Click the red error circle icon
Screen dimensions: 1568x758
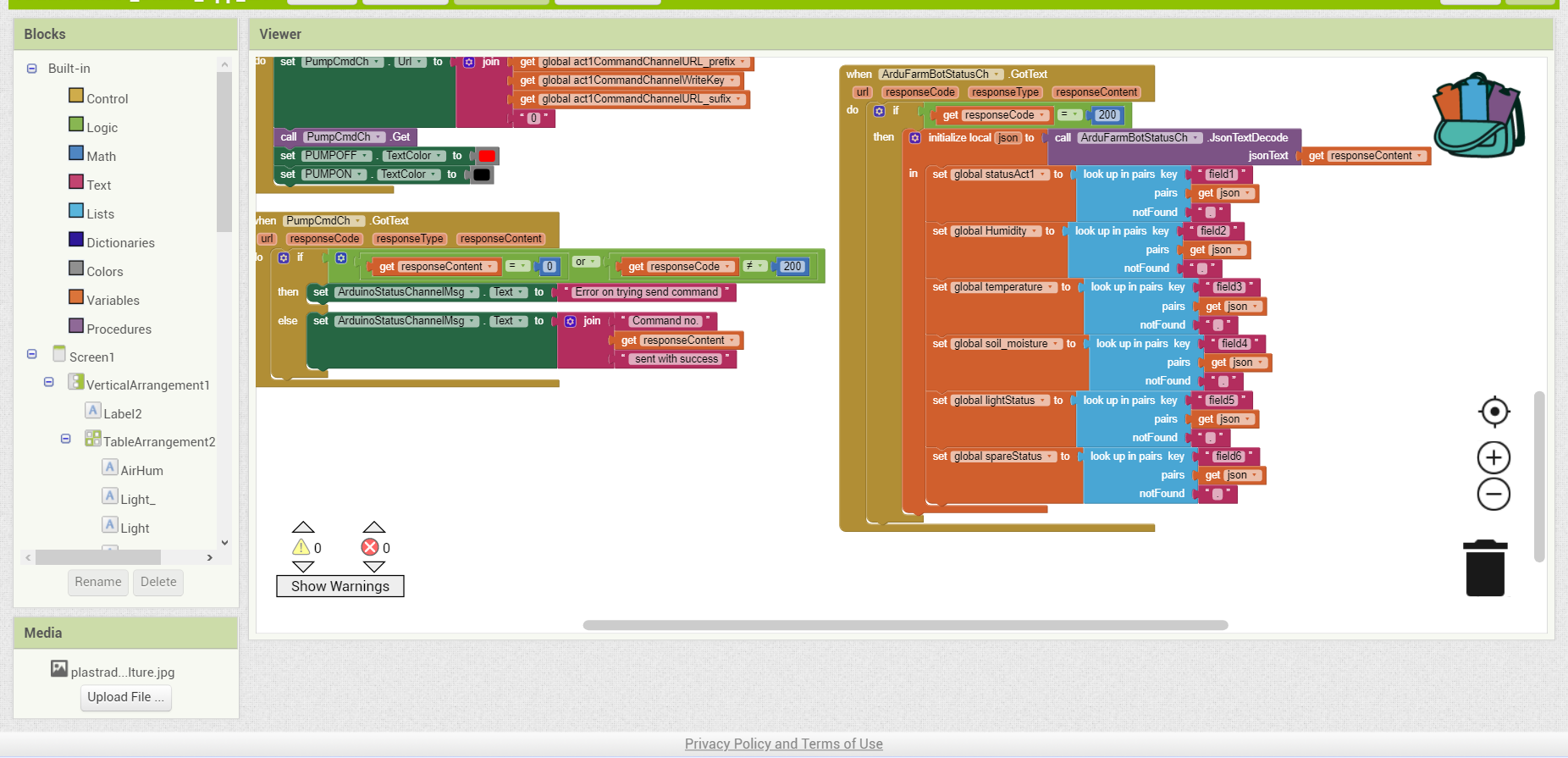point(370,547)
